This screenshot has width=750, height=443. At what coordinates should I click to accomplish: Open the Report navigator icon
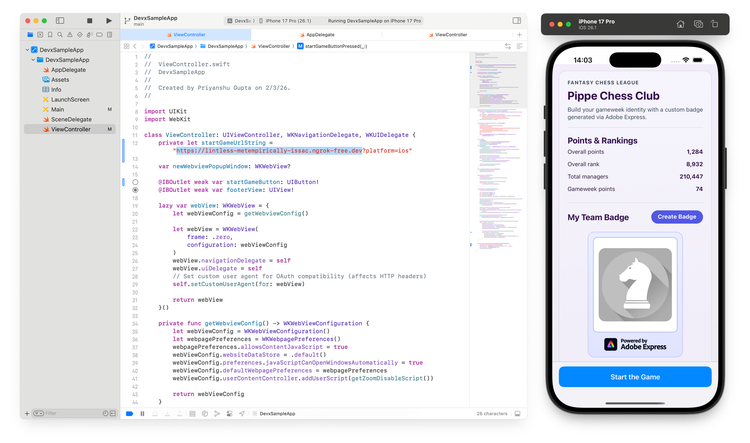(110, 34)
